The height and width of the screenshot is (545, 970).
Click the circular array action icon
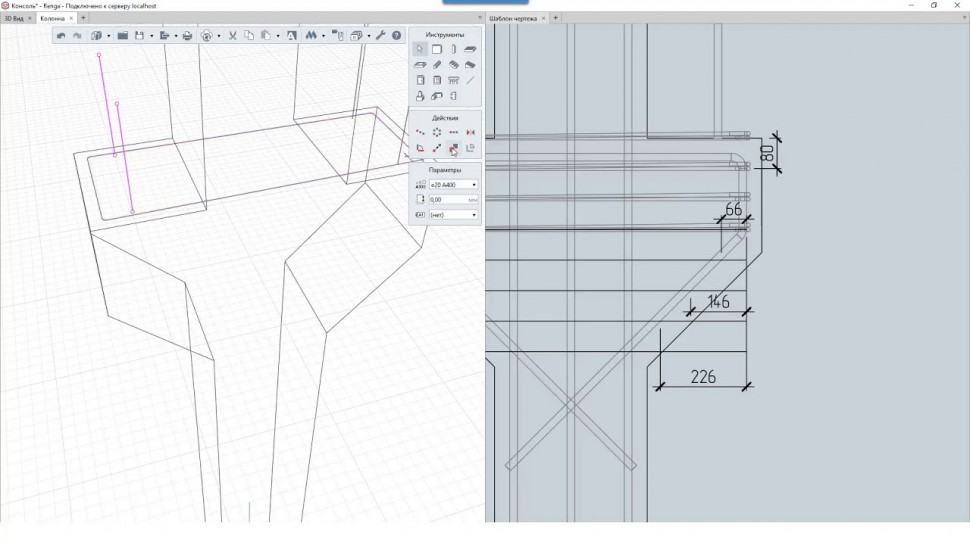pos(437,132)
